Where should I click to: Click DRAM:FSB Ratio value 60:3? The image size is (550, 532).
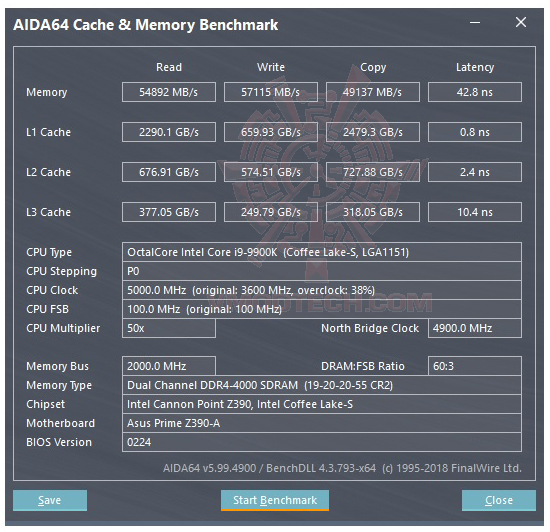pos(475,366)
